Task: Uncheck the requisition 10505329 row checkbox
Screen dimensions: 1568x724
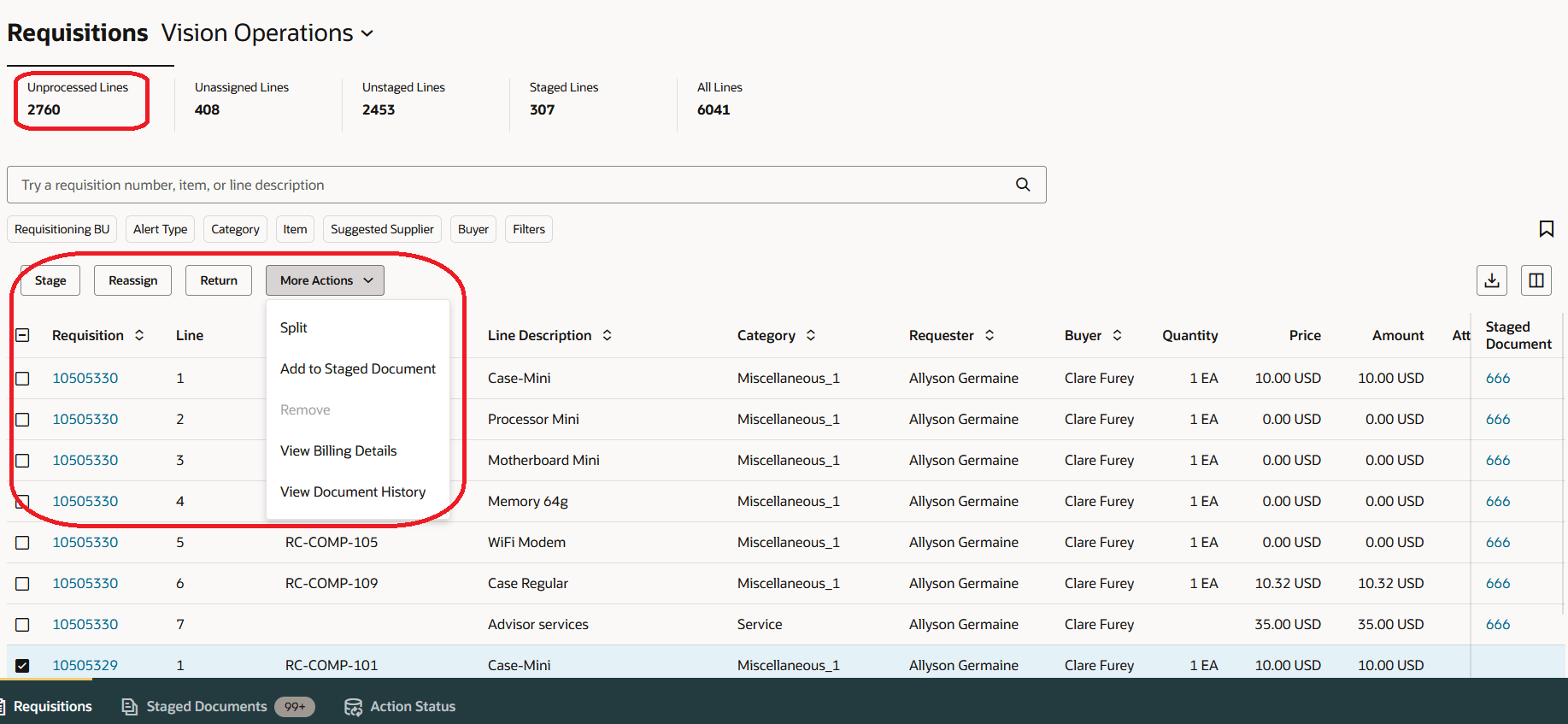Action: pos(23,666)
